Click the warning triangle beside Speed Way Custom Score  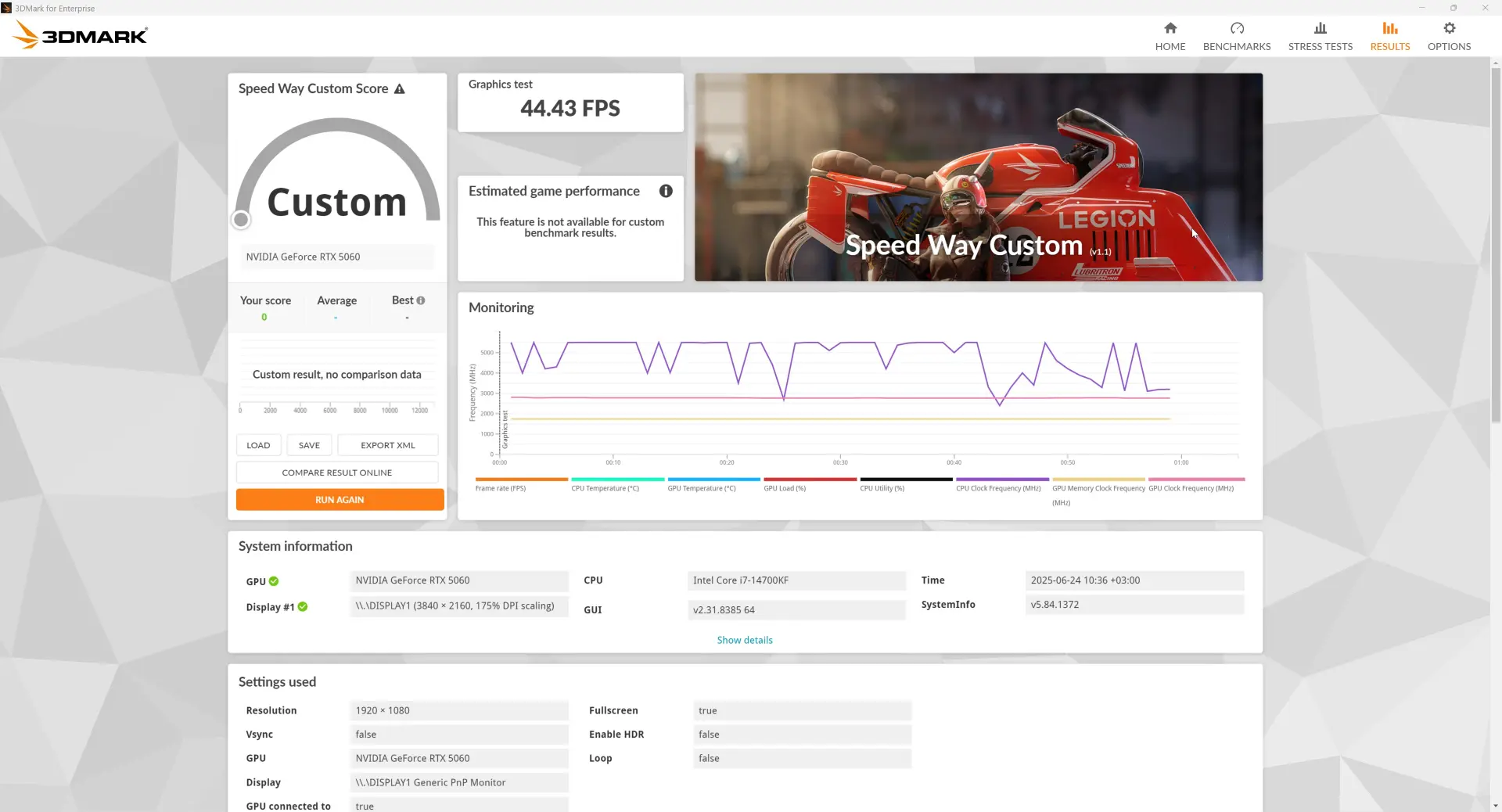coord(400,89)
